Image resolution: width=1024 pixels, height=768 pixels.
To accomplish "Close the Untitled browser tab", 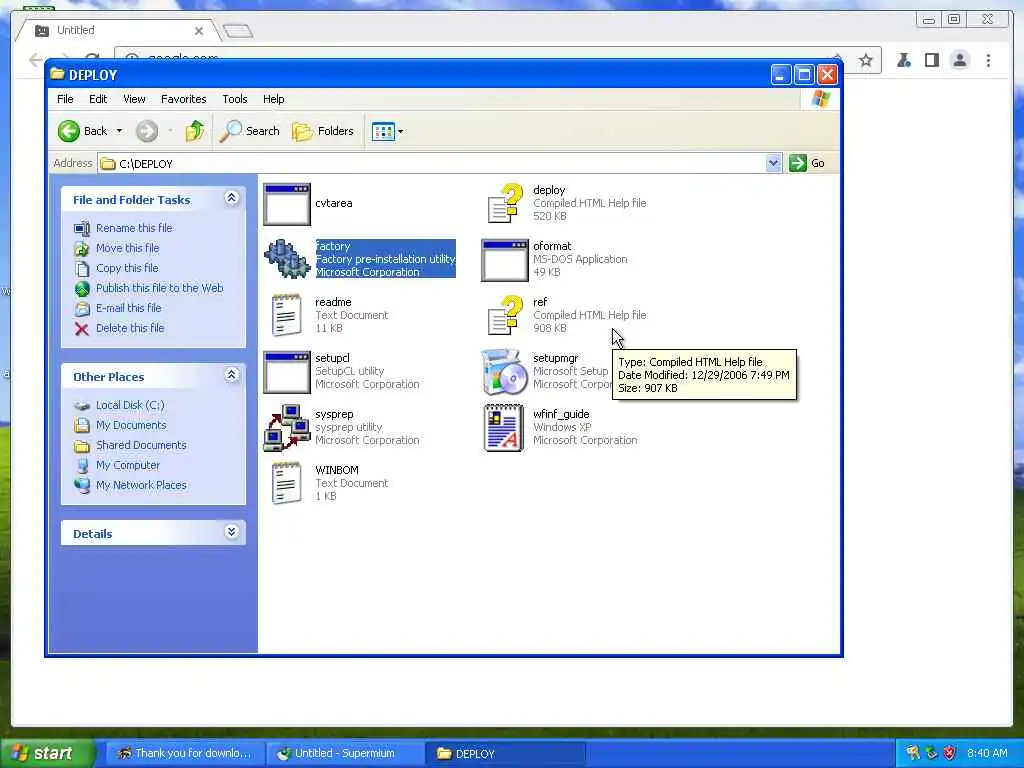I will click(199, 31).
